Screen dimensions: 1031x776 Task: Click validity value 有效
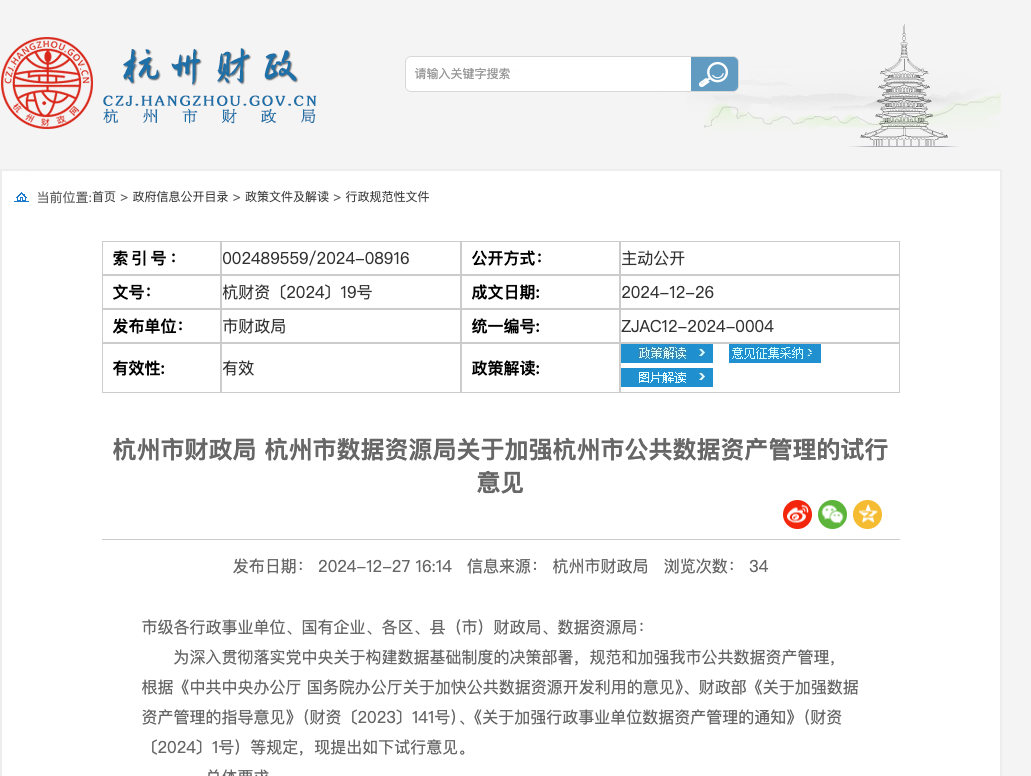click(x=238, y=368)
